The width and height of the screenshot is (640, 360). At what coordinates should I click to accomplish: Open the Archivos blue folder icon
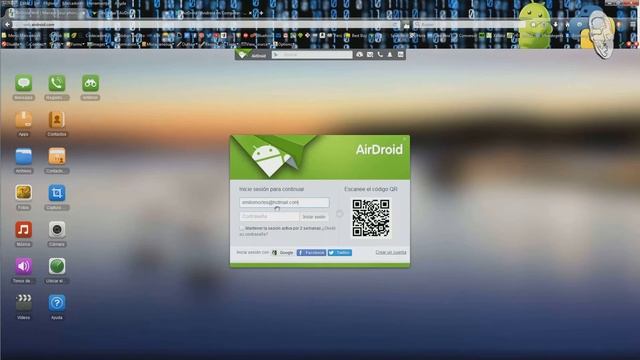(24, 156)
